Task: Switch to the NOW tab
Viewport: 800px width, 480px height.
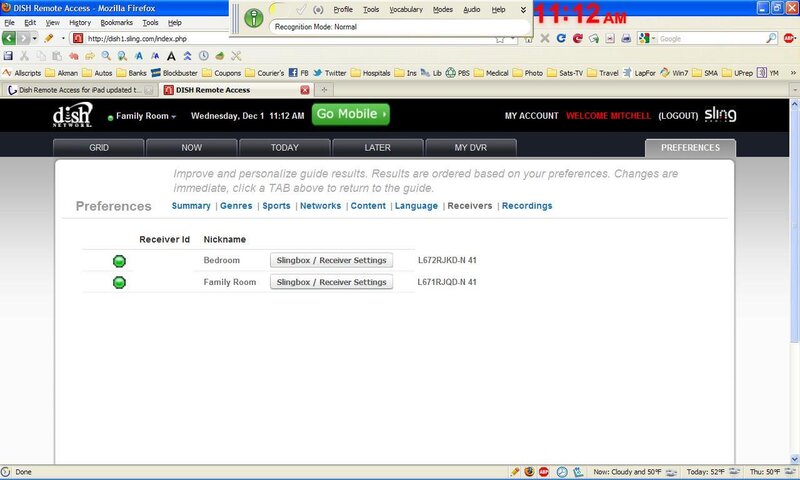Action: (191, 148)
